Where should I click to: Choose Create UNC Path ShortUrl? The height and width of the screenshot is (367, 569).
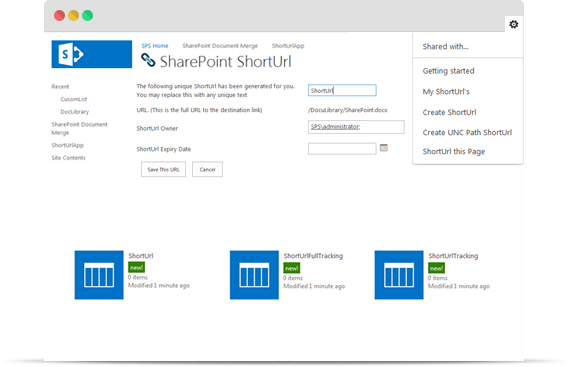coord(467,132)
